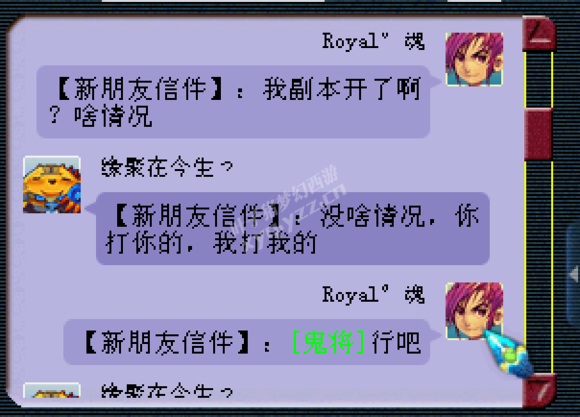Image resolution: width=580 pixels, height=417 pixels.
Task: Click Royal' 魂 avatar next to 鬼将 message
Action: (x=474, y=311)
